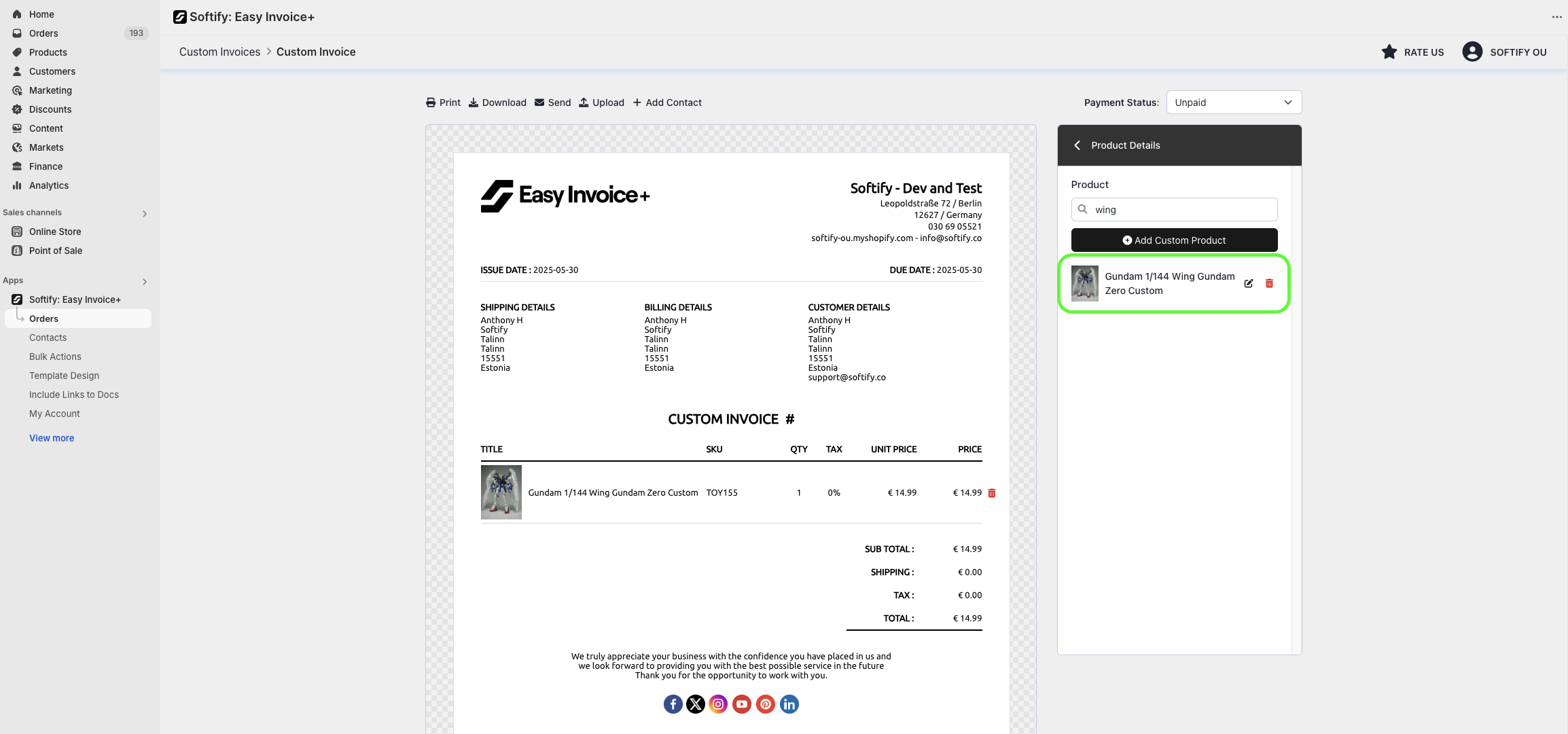Click the Print icon in toolbar

431,103
